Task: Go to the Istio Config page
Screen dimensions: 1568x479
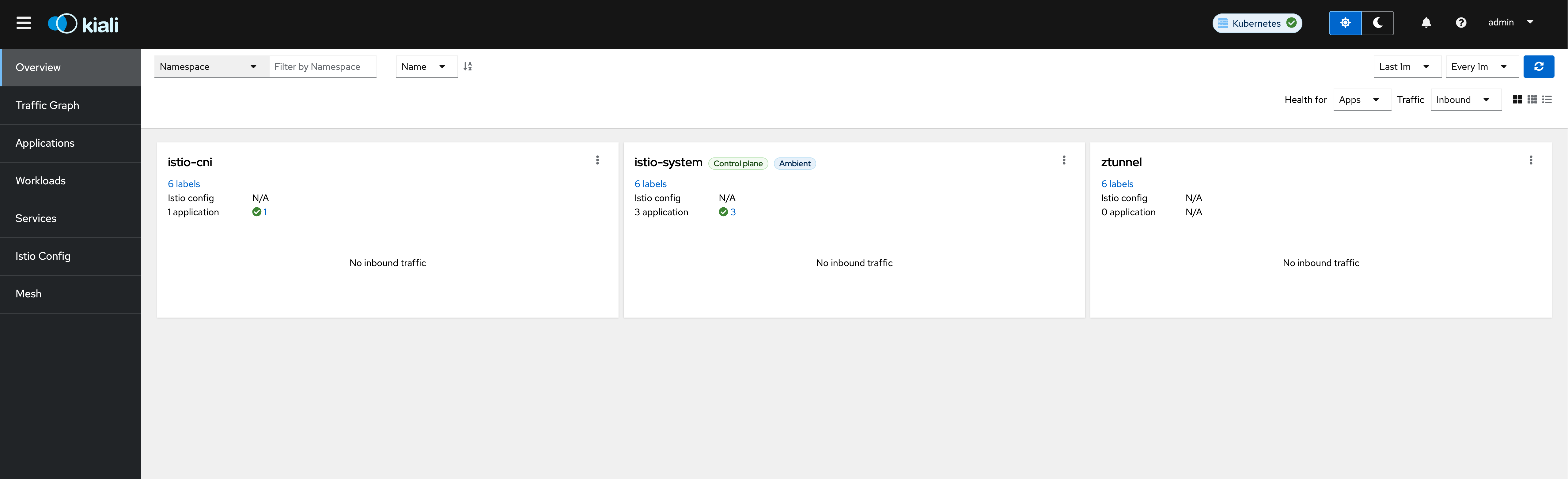Action: pos(43,256)
